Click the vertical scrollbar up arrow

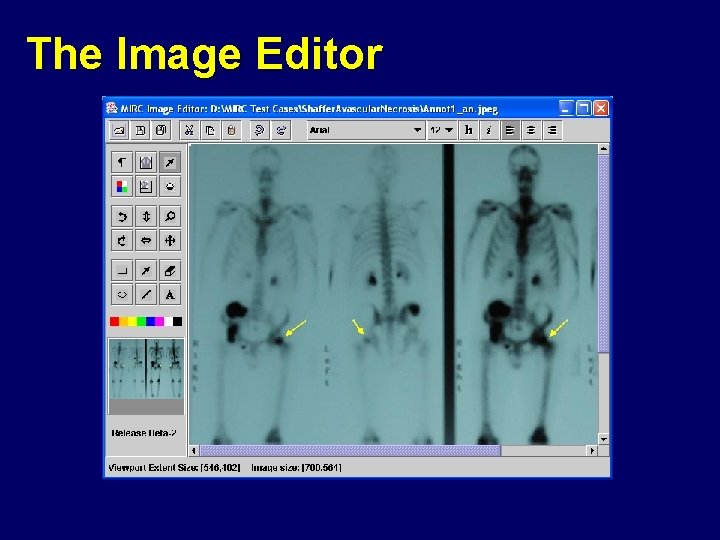604,149
